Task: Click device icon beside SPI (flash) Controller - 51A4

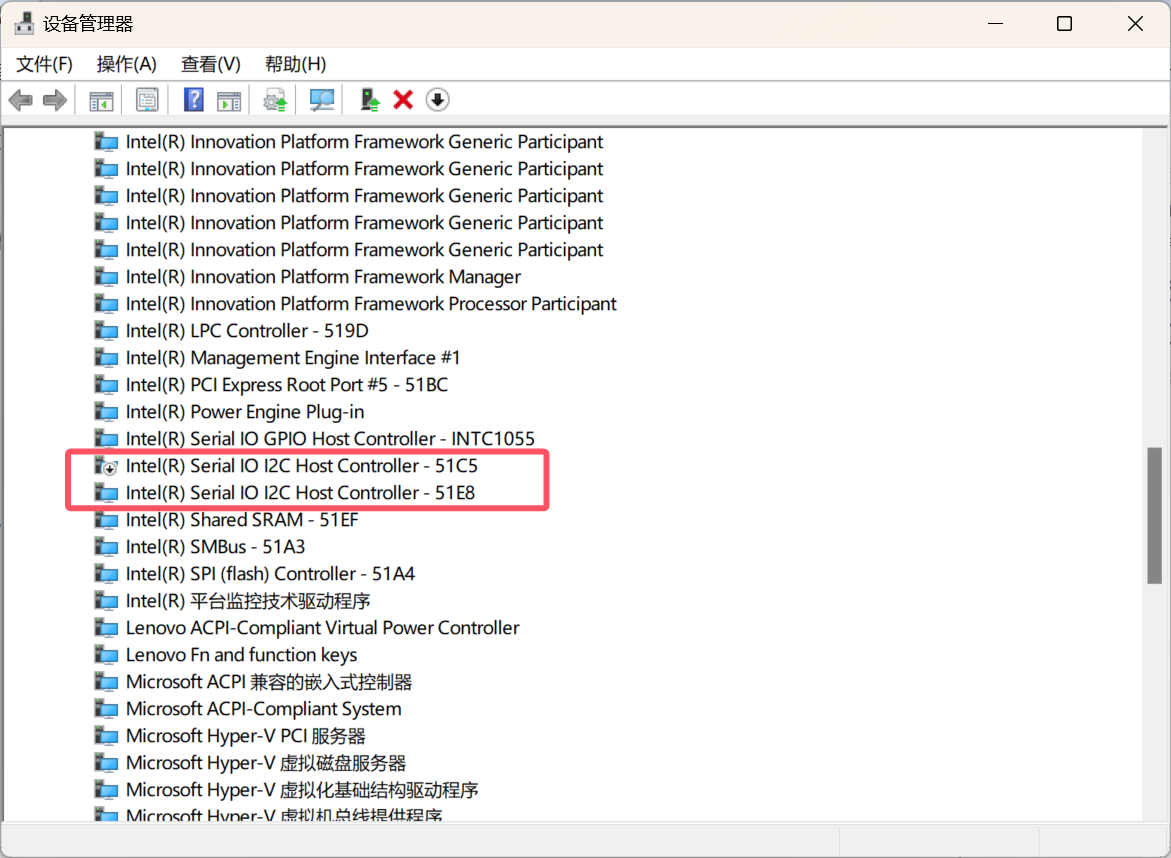Action: tap(106, 574)
